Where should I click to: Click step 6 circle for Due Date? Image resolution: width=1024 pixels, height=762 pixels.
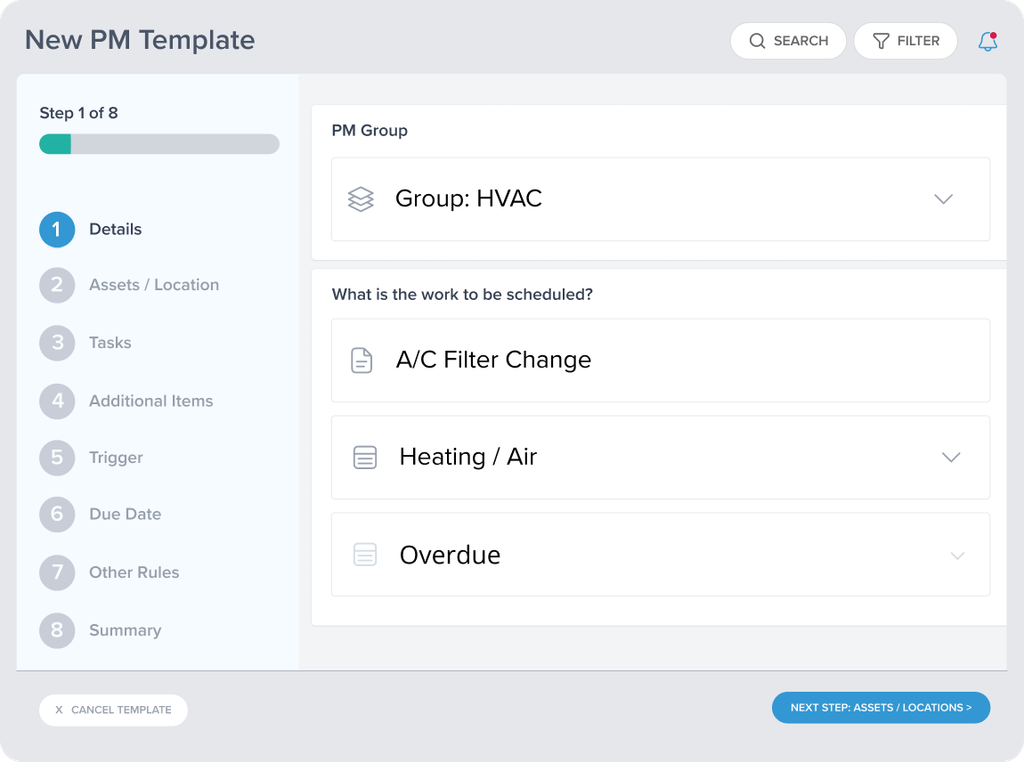(57, 515)
